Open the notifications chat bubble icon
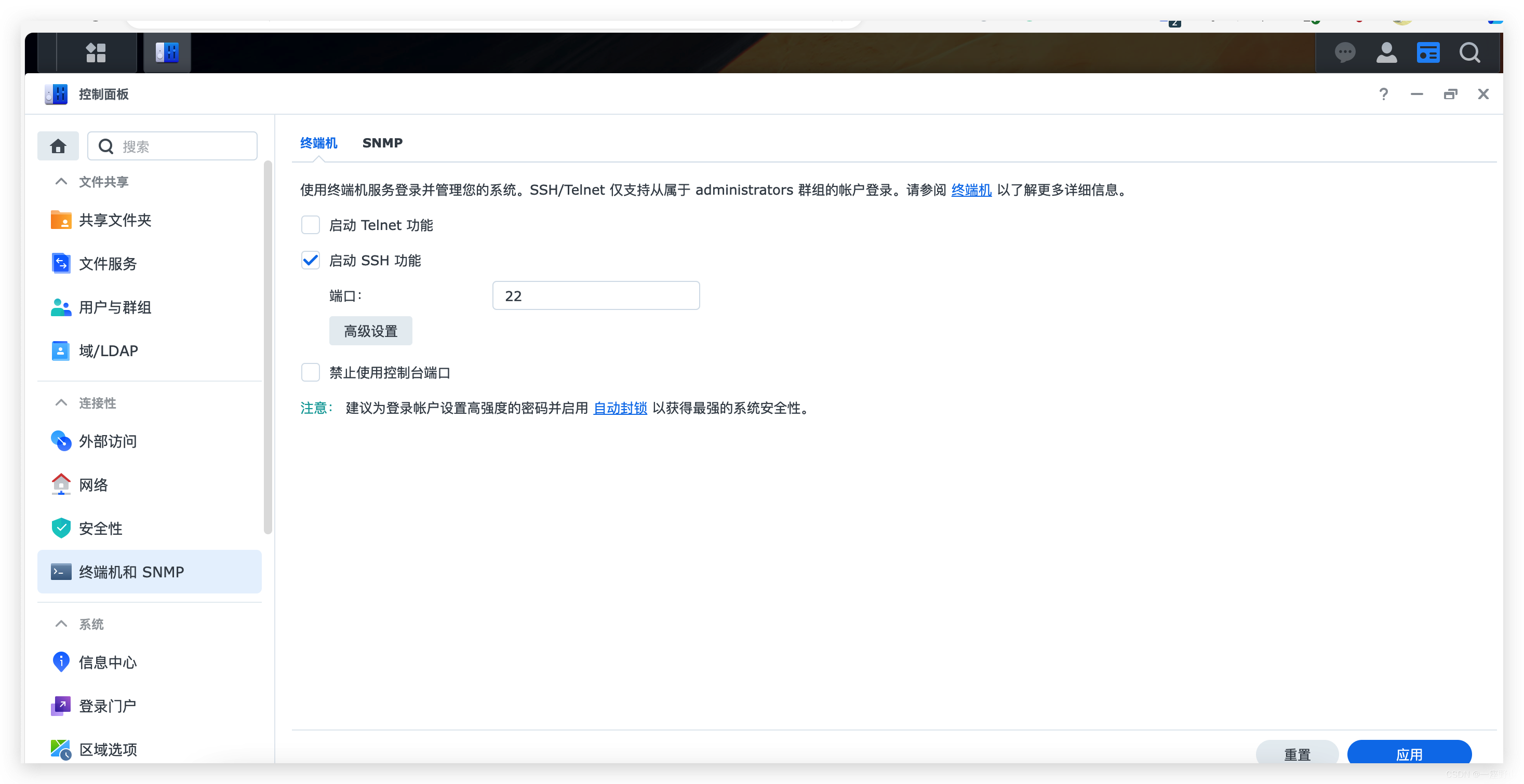The image size is (1524, 784). [1345, 52]
